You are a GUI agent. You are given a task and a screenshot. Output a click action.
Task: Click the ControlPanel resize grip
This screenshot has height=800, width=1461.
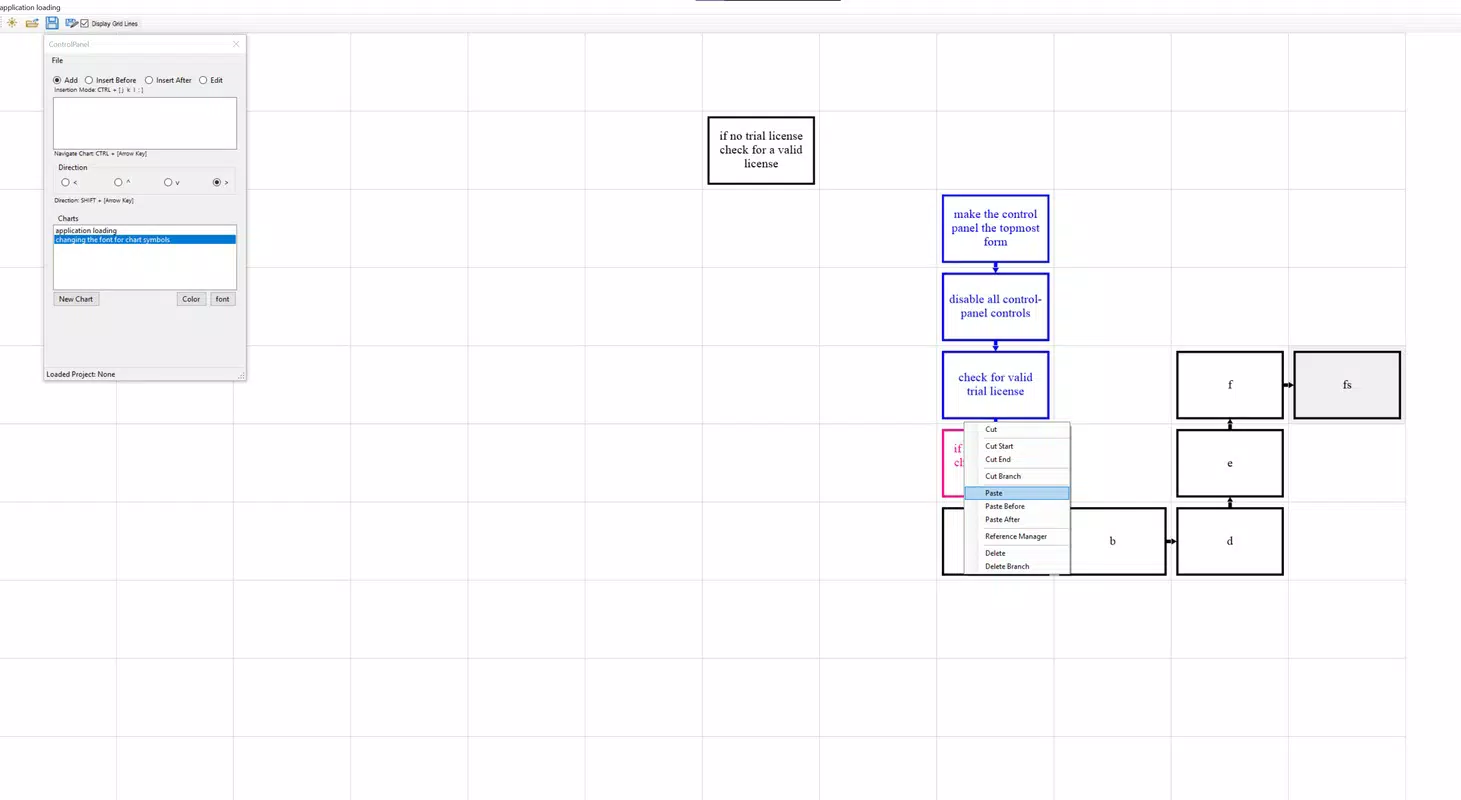pyautogui.click(x=241, y=375)
